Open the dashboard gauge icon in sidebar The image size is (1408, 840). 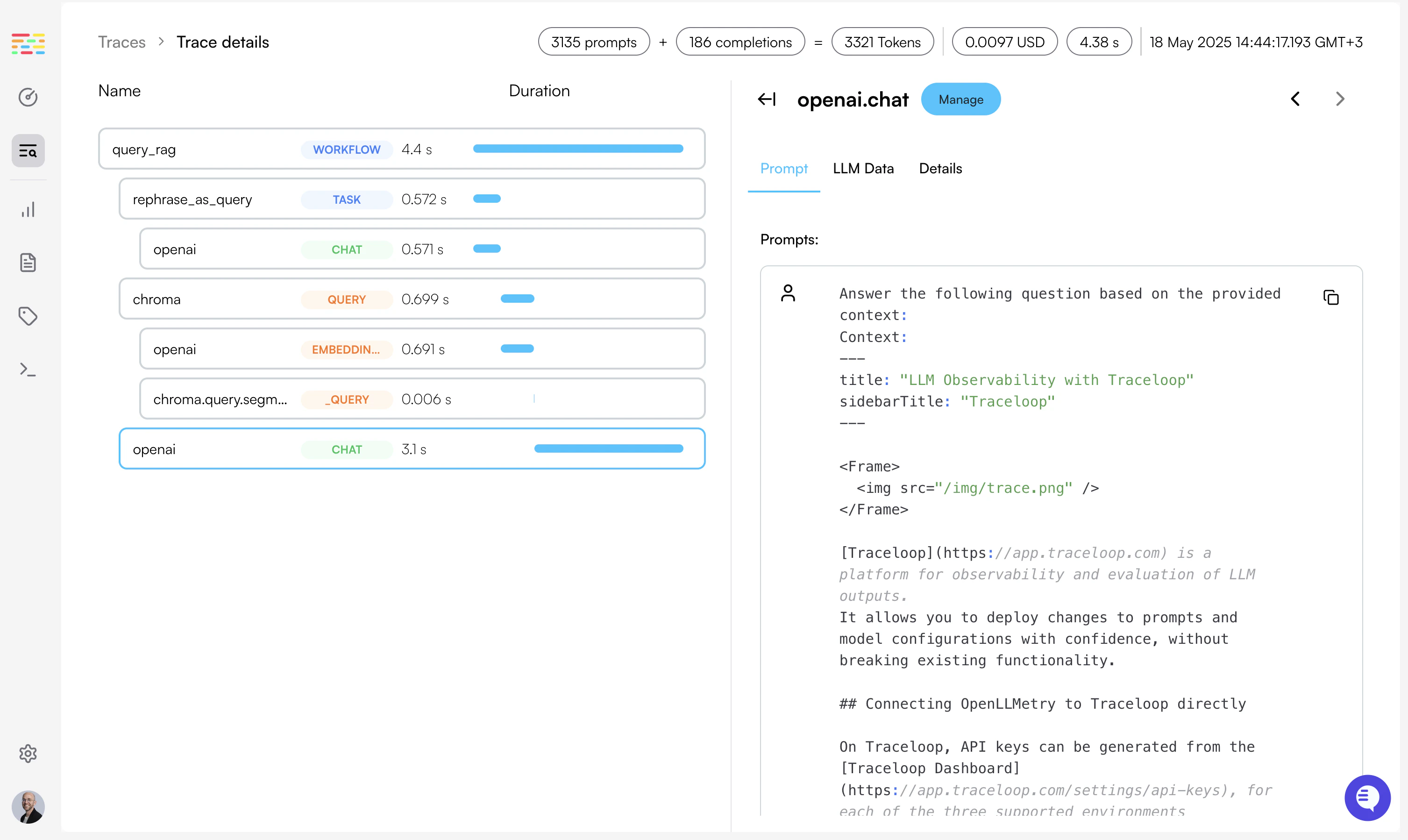(28, 97)
